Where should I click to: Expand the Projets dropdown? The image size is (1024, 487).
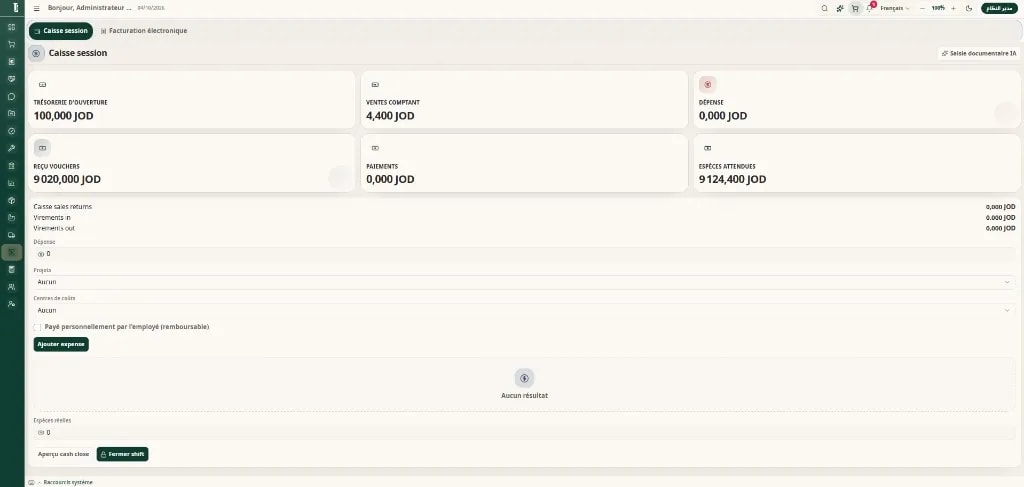pyautogui.click(x=524, y=282)
